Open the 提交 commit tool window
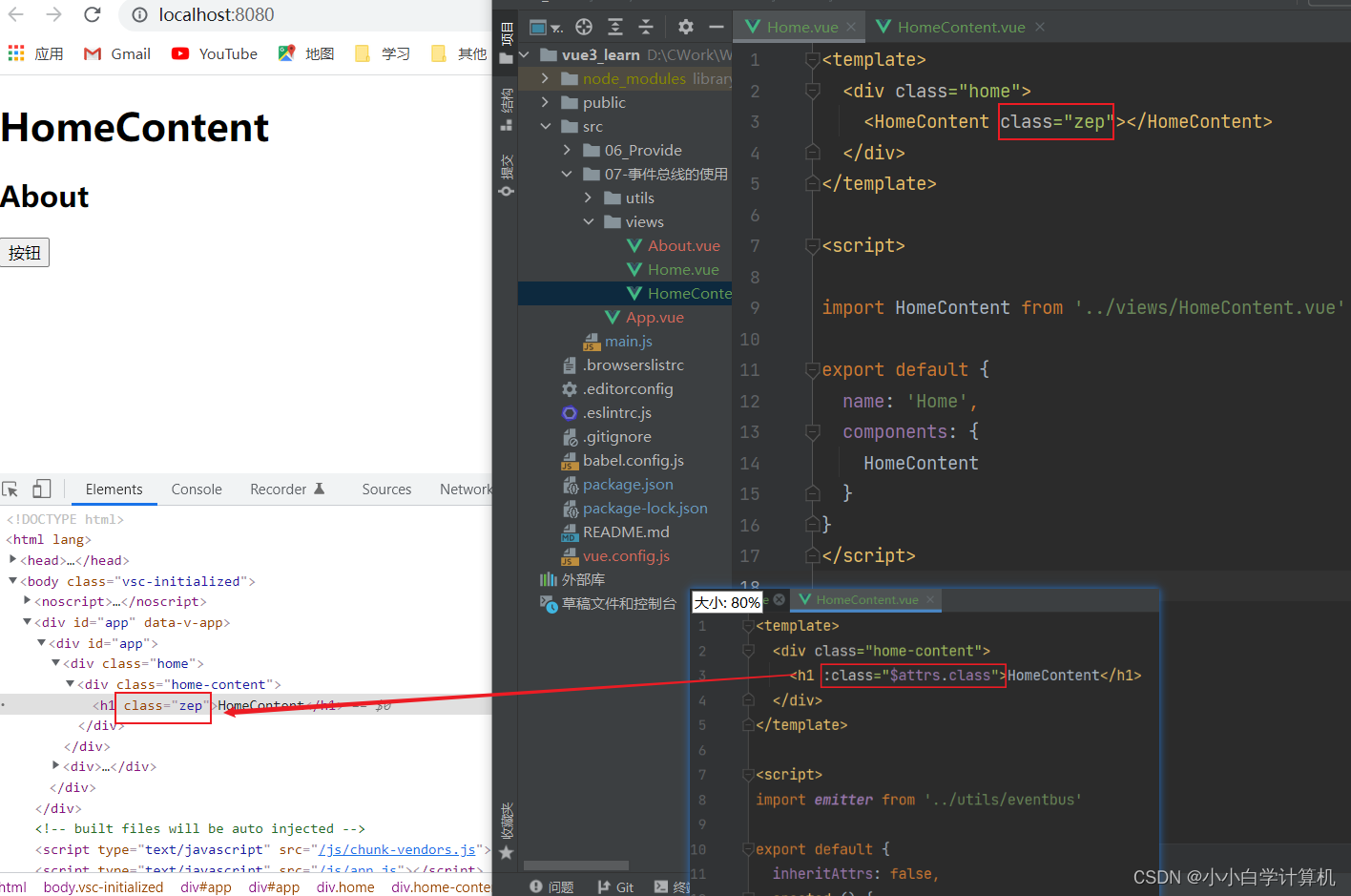 507,176
